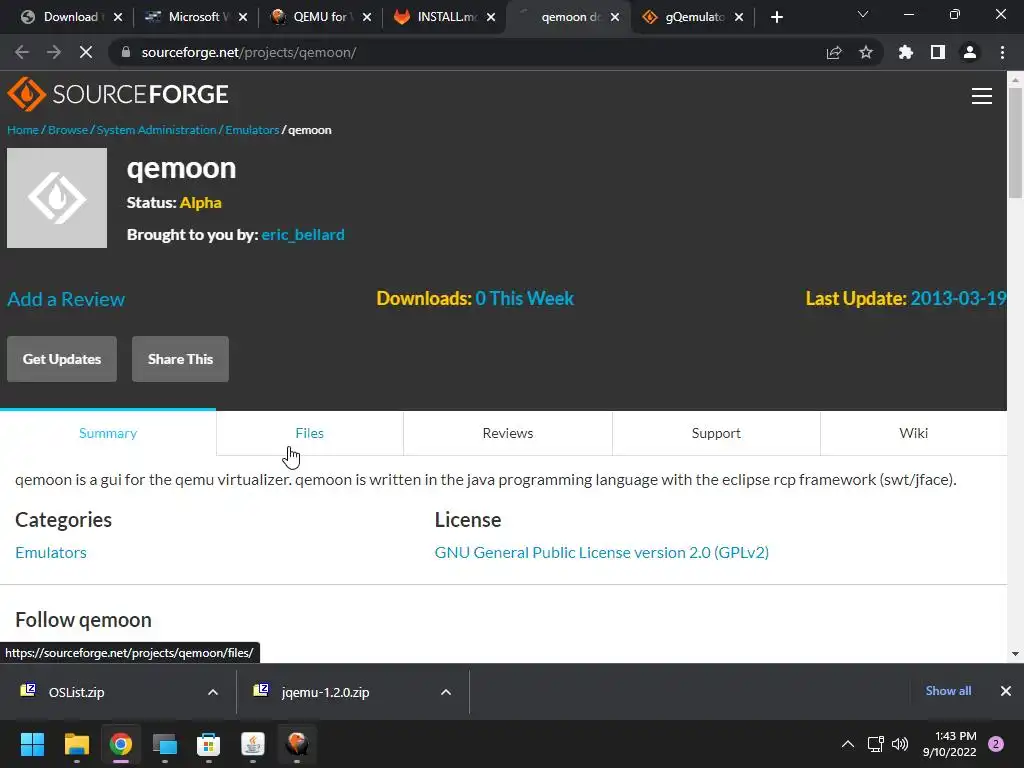The width and height of the screenshot is (1024, 768).
Task: Open Microsoft Store from taskbar
Action: tap(208, 744)
